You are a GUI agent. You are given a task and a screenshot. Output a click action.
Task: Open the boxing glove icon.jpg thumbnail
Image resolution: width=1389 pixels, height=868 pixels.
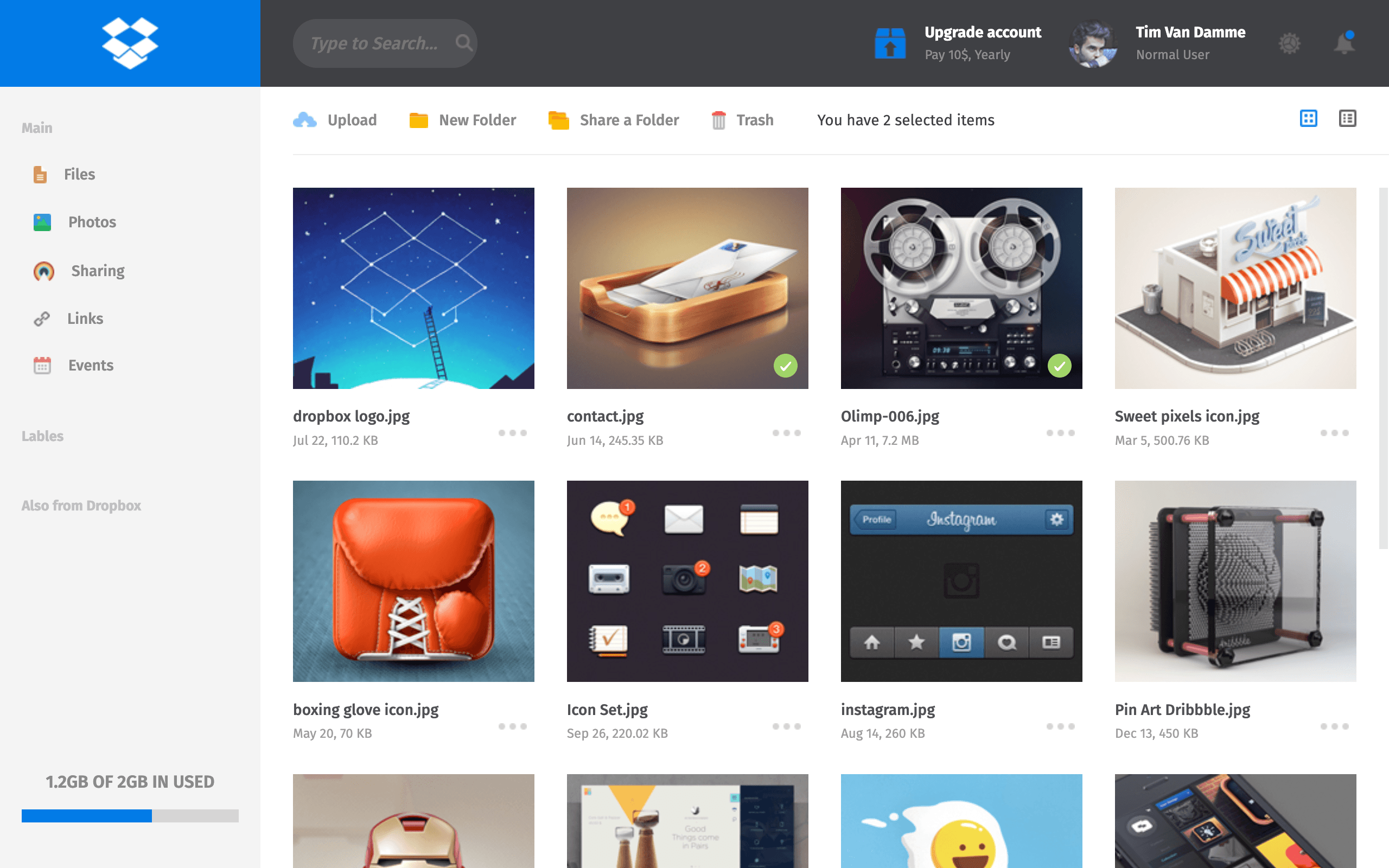pos(413,581)
